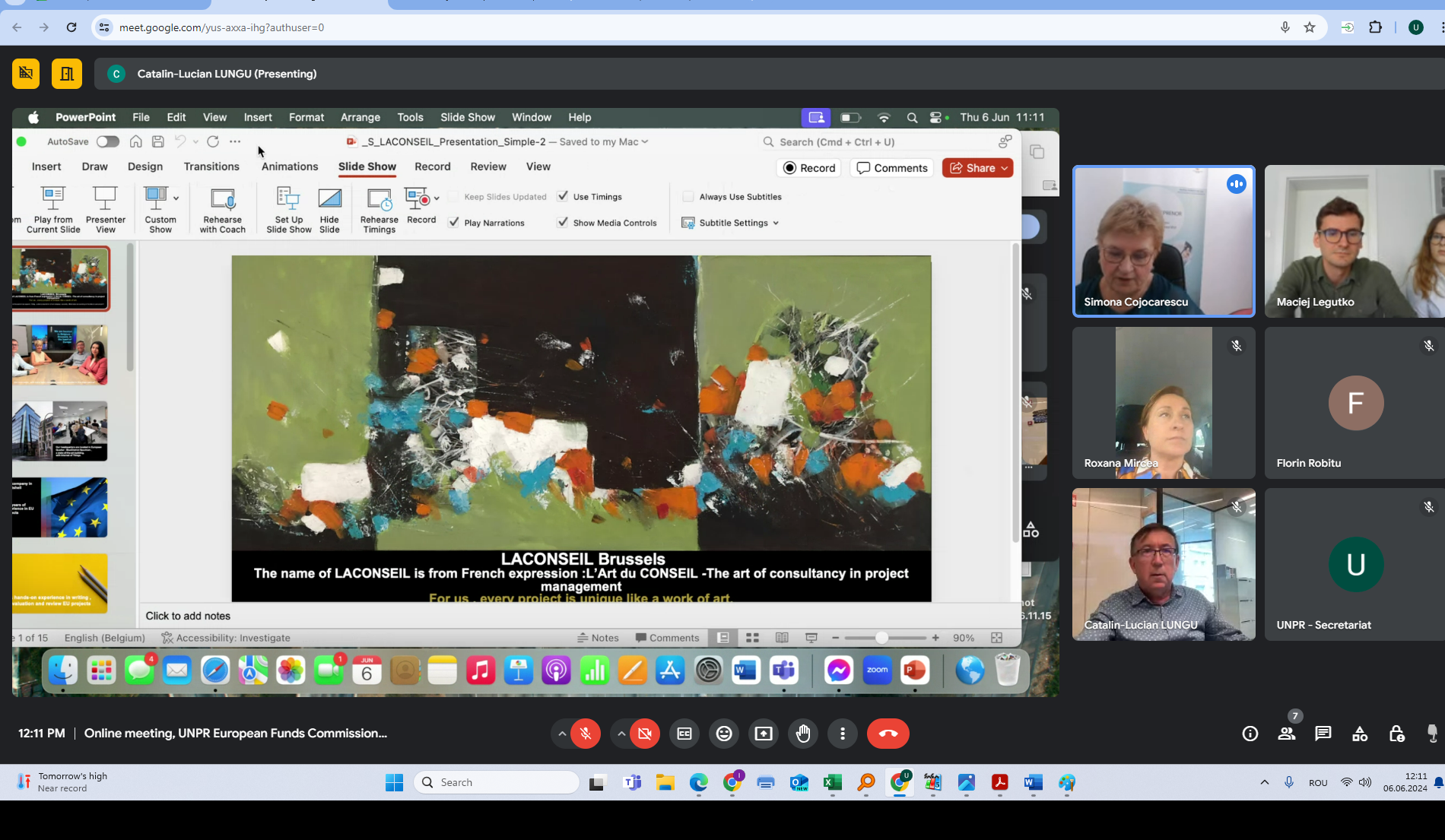Screen dimensions: 1445x840
Task: Switch to Slide Sorter view icon
Action: click(752, 638)
